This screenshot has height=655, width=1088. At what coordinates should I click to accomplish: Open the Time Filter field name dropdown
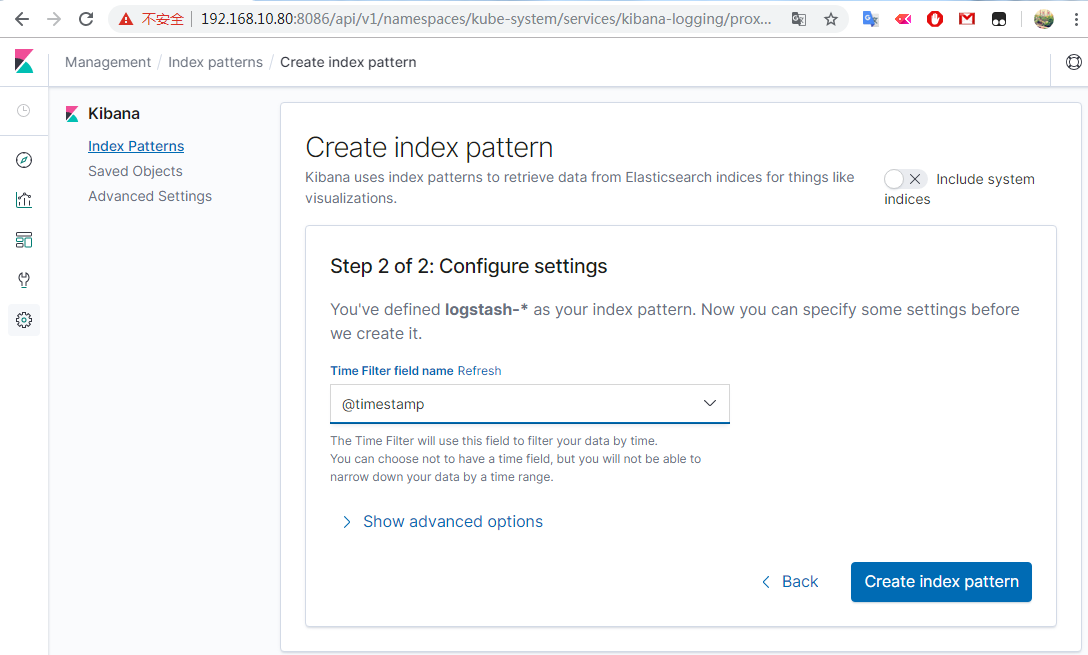tap(530, 404)
